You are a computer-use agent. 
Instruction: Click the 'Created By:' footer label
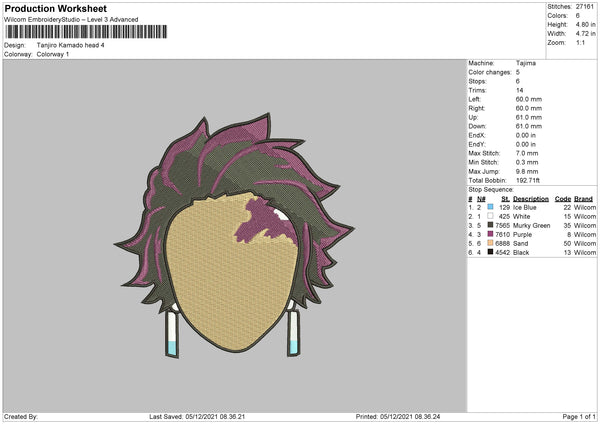pos(21,416)
